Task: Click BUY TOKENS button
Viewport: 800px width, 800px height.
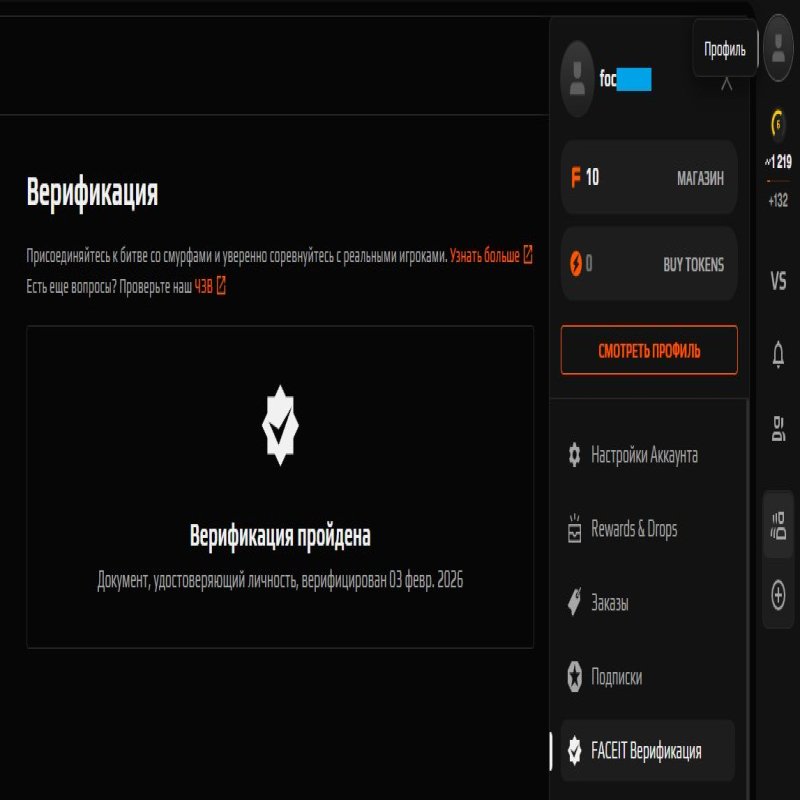Action: pyautogui.click(x=693, y=264)
